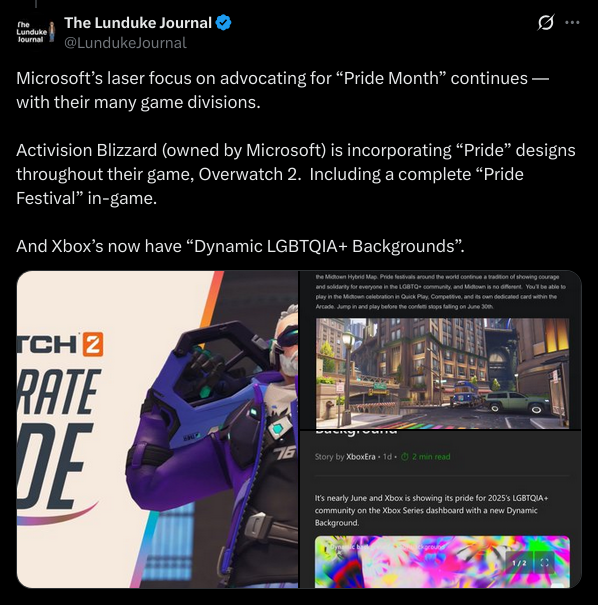Click the 1/2 image counter
This screenshot has width=598, height=605.
519,563
